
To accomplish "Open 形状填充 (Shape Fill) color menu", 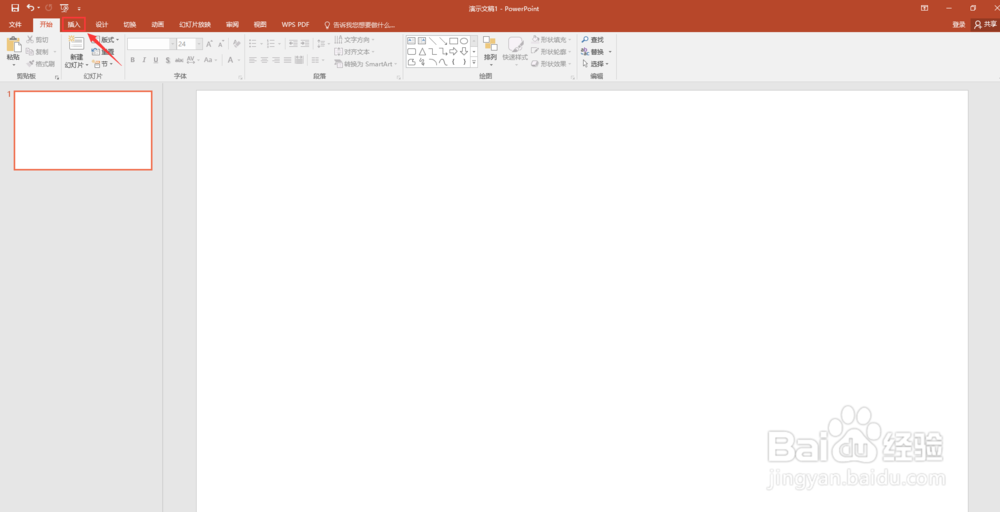I will (x=551, y=40).
